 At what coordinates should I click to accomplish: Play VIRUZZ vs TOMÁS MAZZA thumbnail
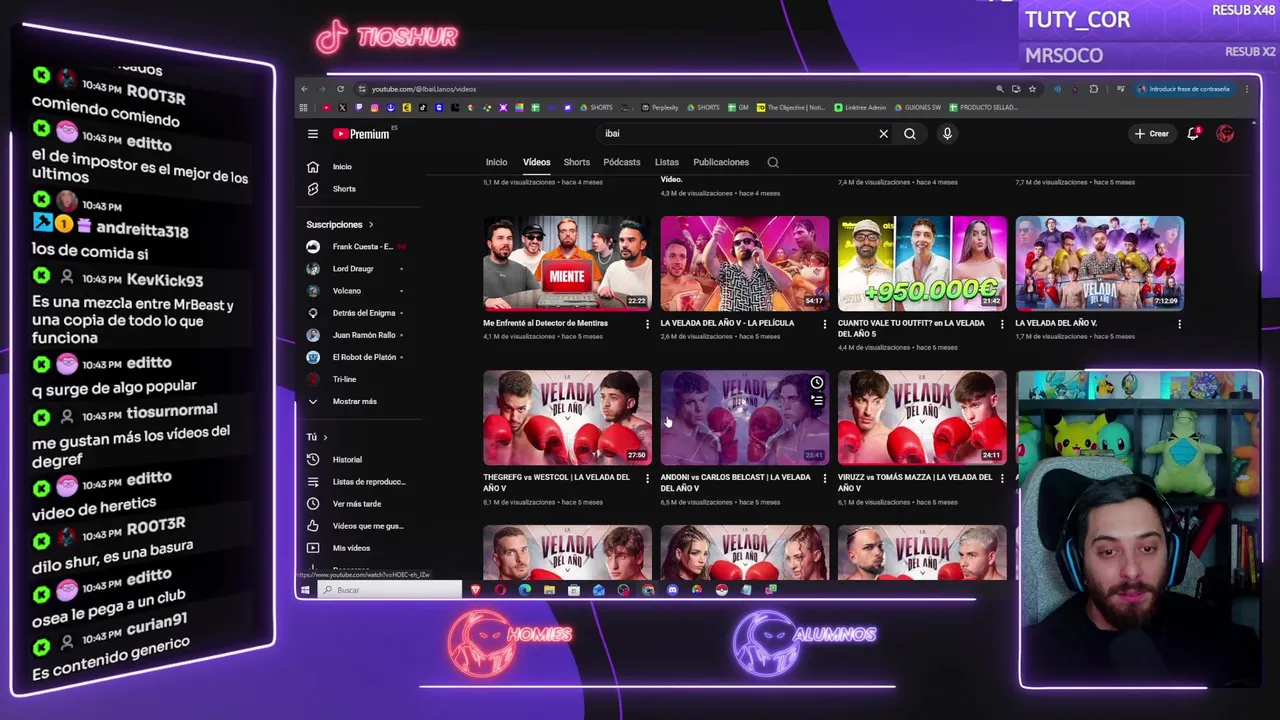pos(922,418)
